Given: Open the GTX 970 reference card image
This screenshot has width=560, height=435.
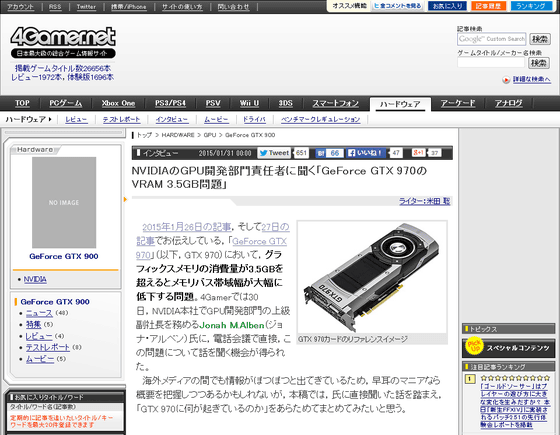Looking at the screenshot, I should pos(372,277).
